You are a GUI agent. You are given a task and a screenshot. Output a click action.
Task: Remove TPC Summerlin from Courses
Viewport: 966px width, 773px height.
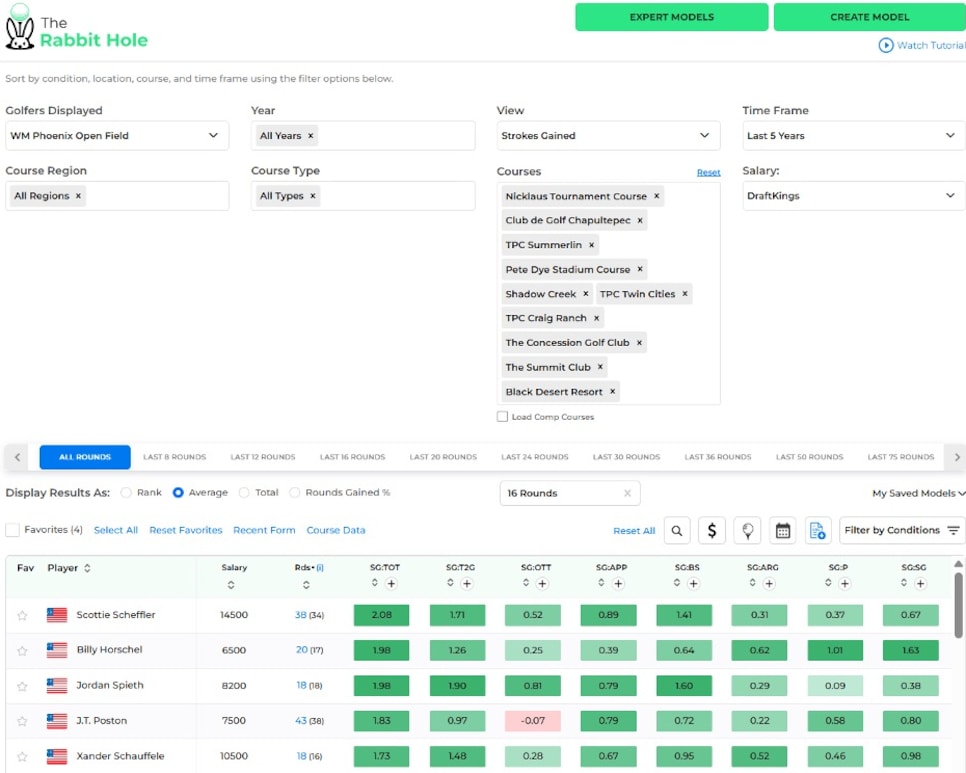[591, 245]
